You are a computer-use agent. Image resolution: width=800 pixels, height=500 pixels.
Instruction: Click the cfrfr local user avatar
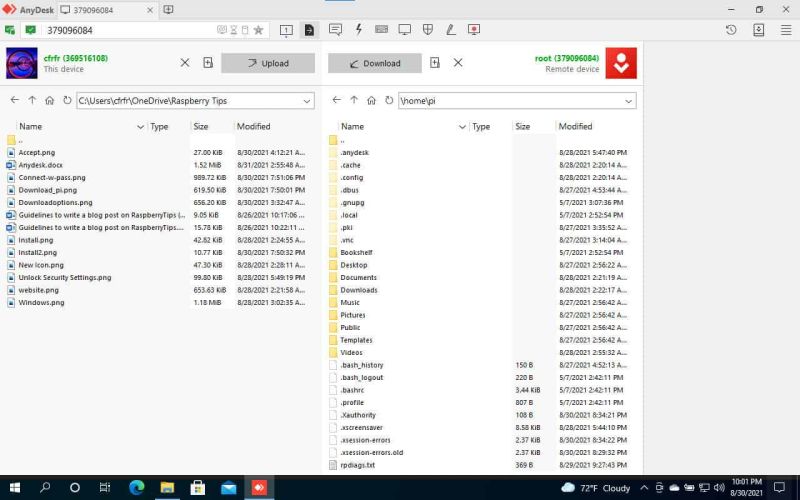pos(21,63)
